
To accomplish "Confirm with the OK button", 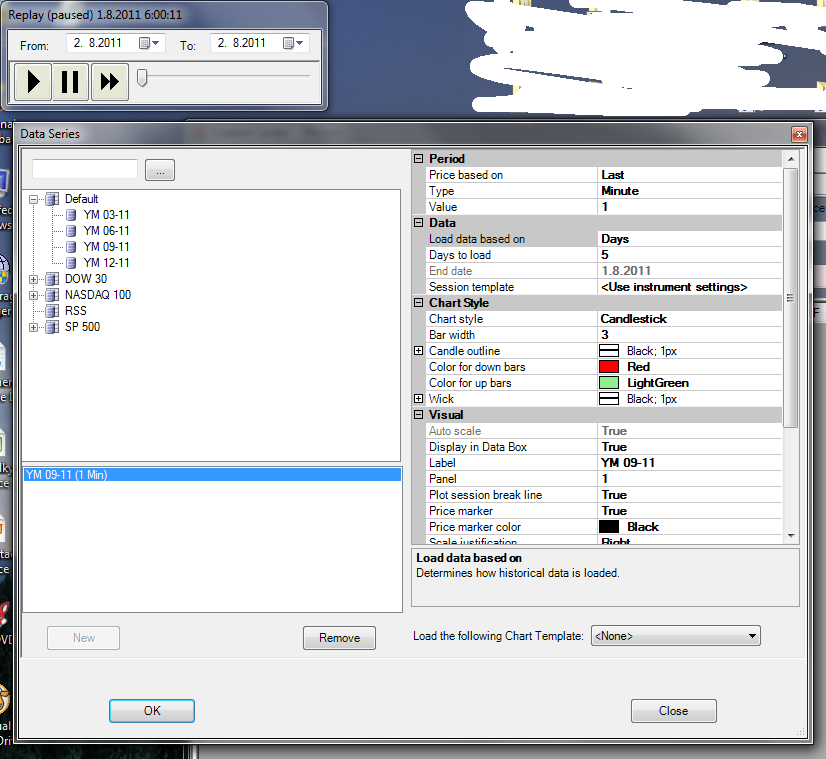I will pos(152,711).
